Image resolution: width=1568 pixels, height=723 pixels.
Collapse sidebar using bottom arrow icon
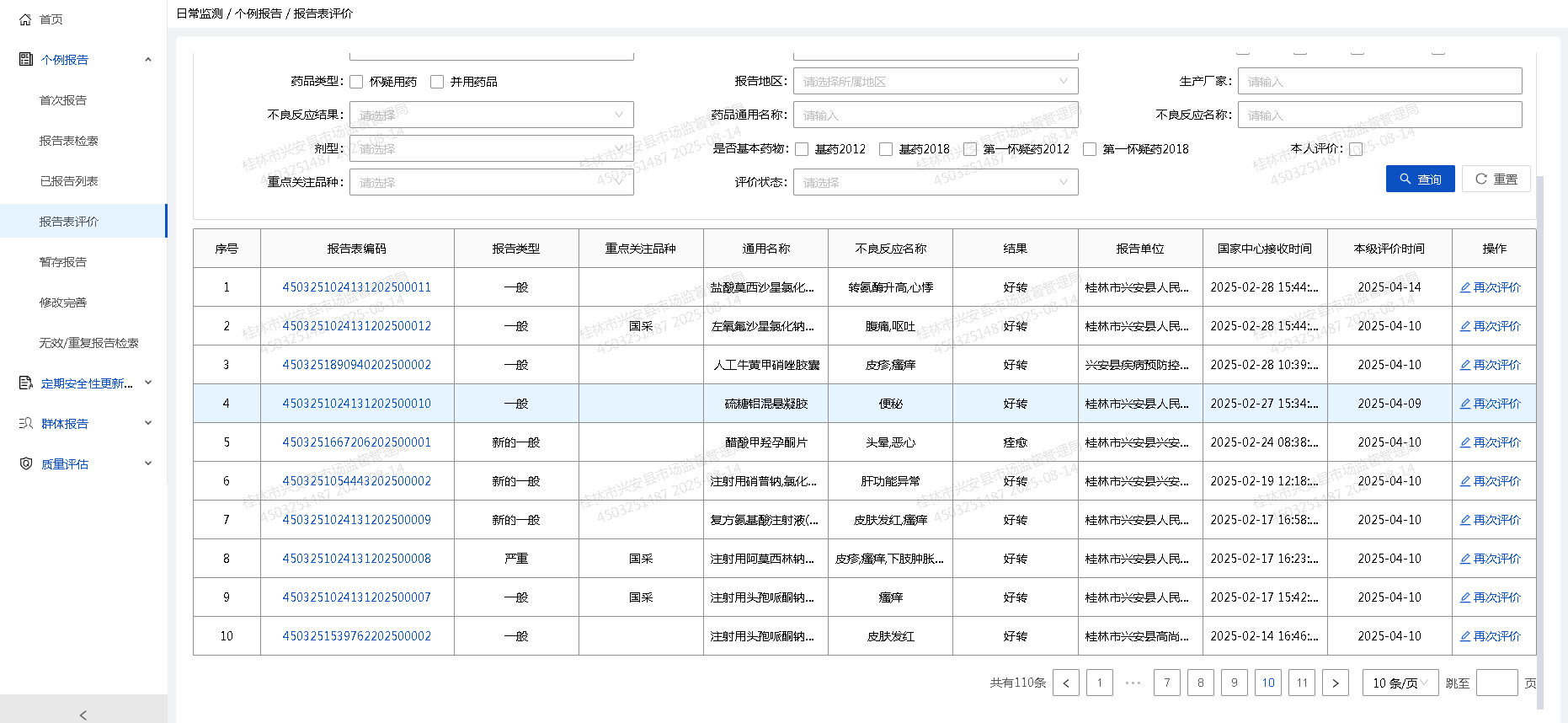83,715
